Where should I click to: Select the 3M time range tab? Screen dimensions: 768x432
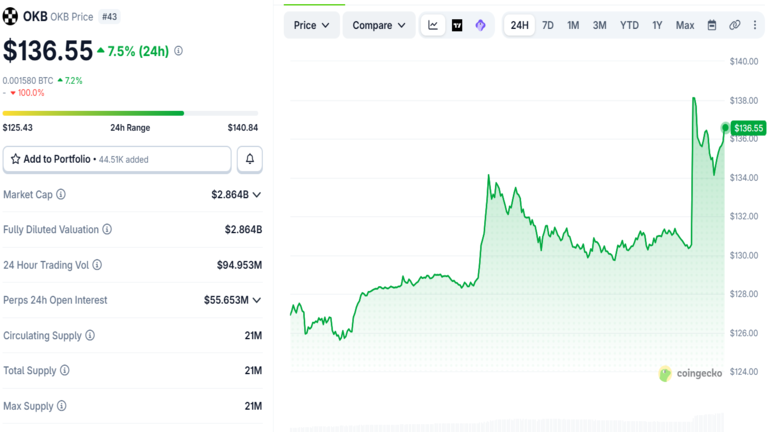600,25
